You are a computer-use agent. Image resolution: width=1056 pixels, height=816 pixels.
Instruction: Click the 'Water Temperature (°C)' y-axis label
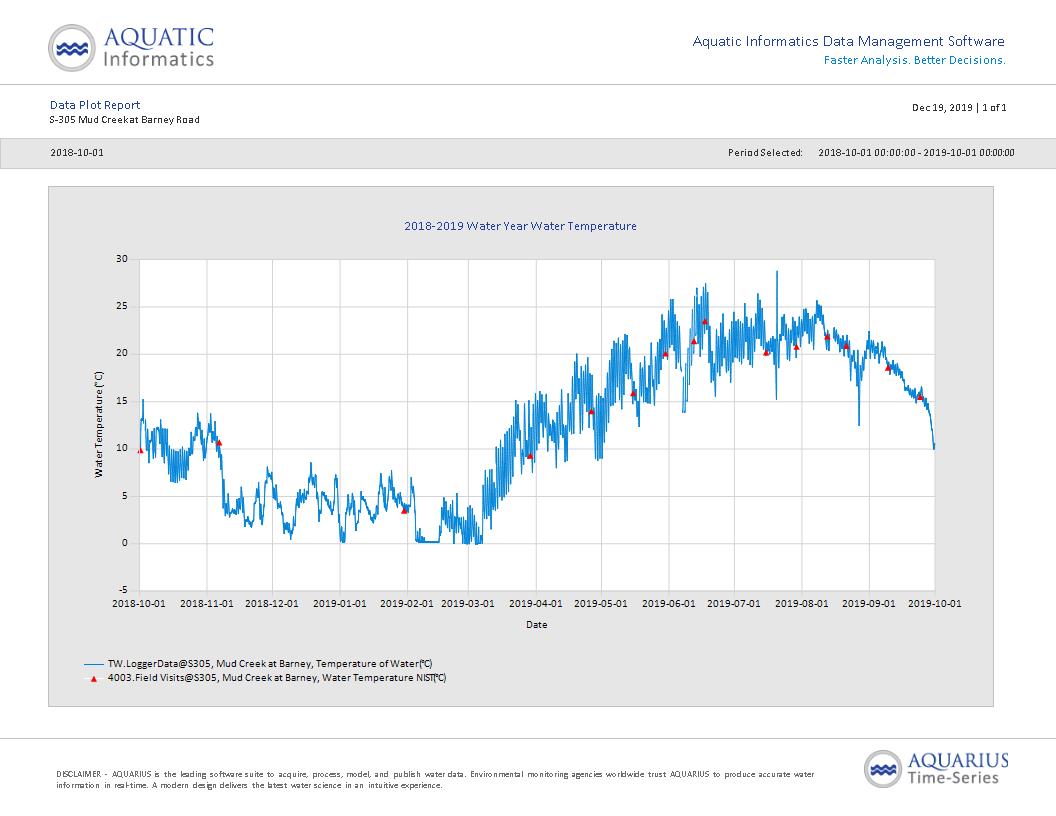pos(99,425)
